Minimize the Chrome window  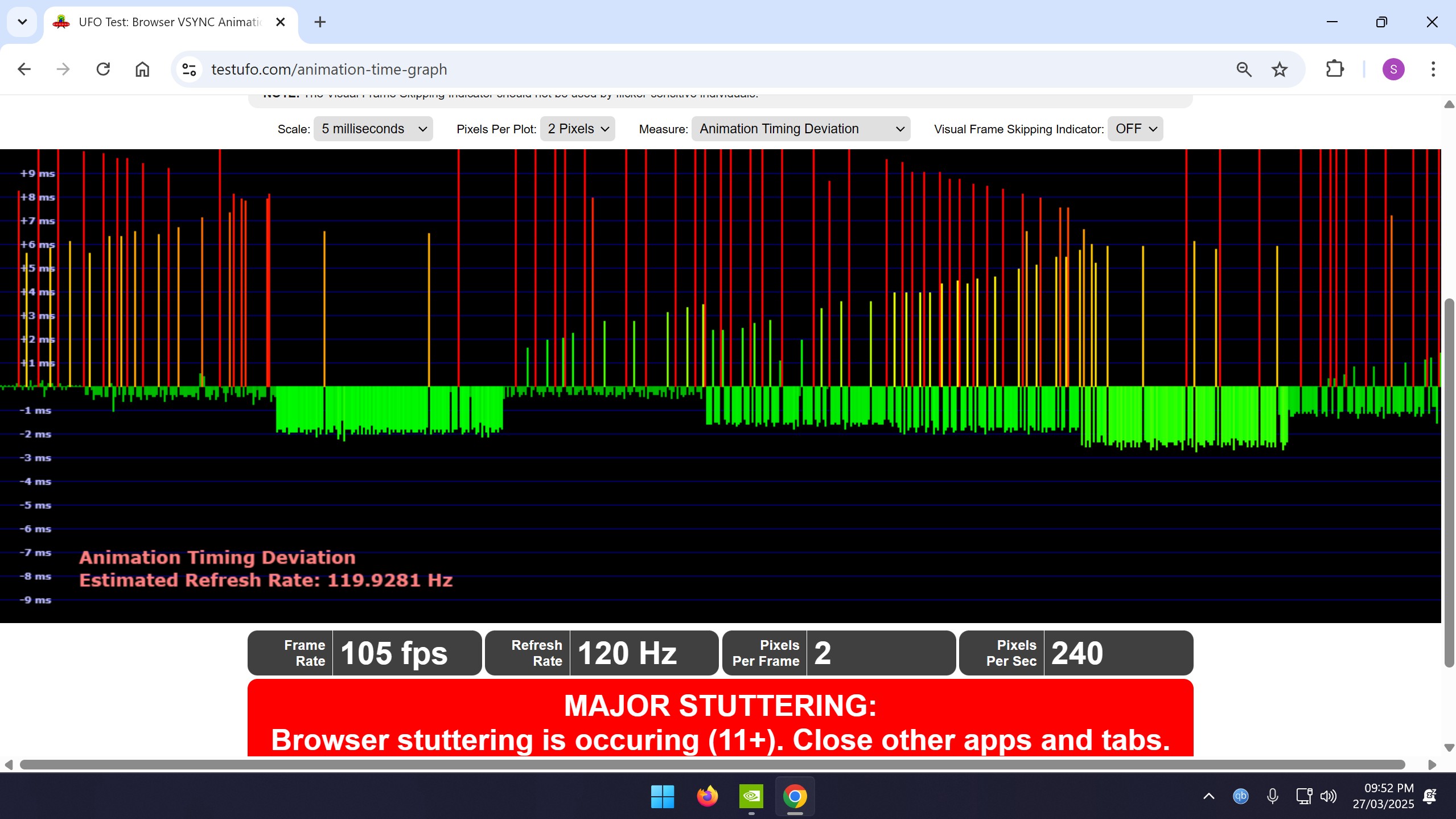pyautogui.click(x=1332, y=22)
